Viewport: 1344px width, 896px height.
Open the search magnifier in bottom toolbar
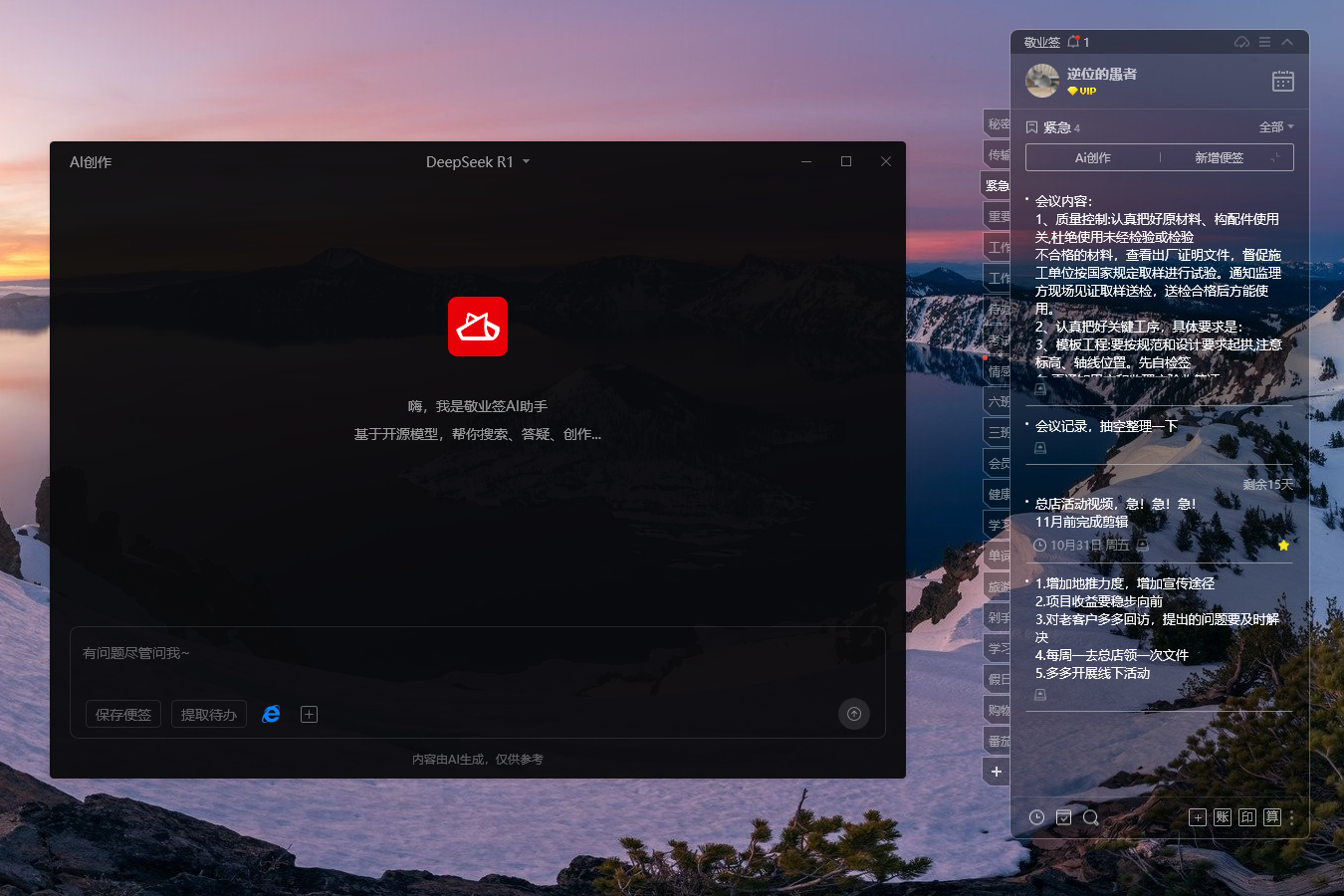pyautogui.click(x=1090, y=817)
